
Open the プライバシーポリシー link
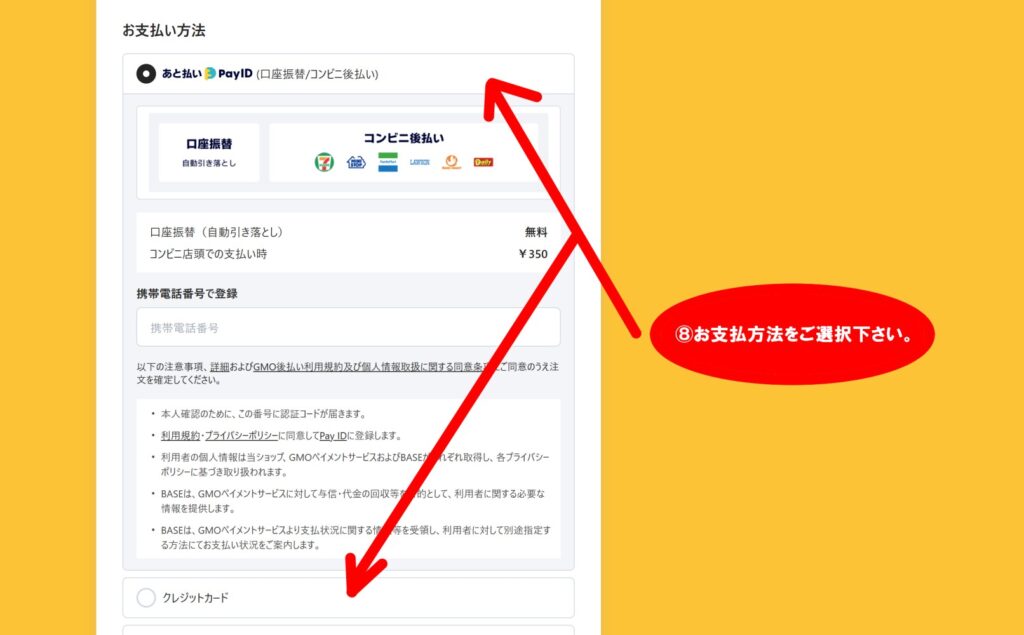[241, 436]
